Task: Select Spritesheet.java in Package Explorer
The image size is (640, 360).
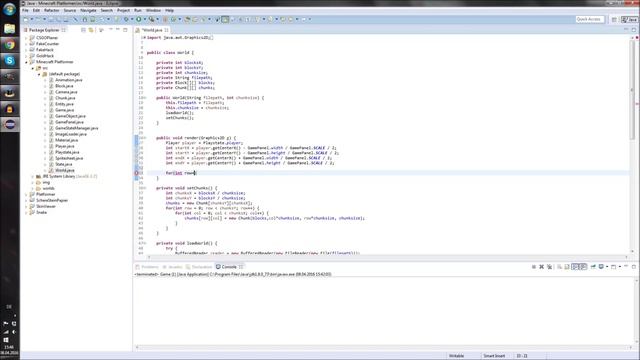Action: [x=69, y=158]
